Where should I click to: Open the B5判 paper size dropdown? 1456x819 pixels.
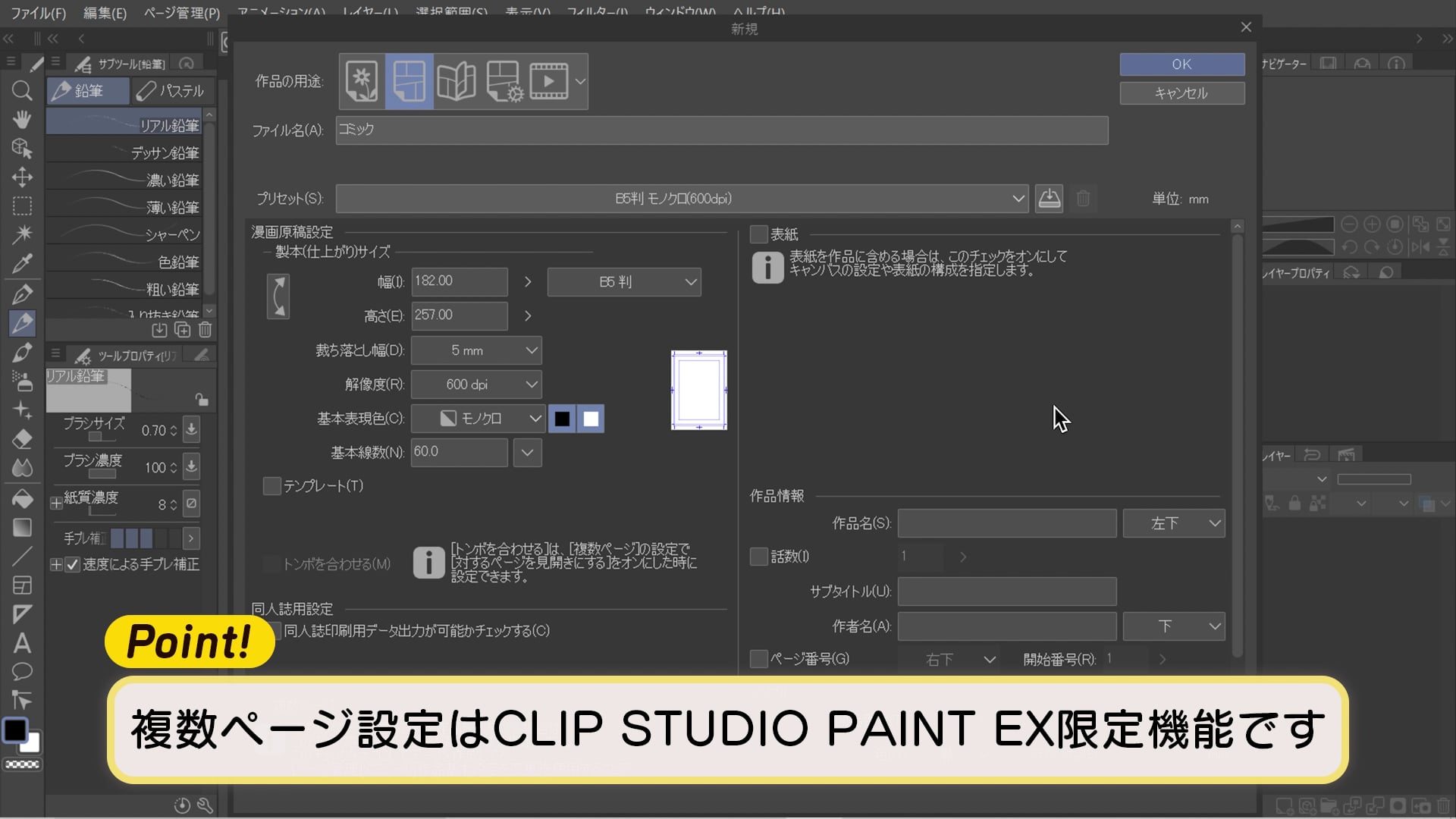(623, 282)
